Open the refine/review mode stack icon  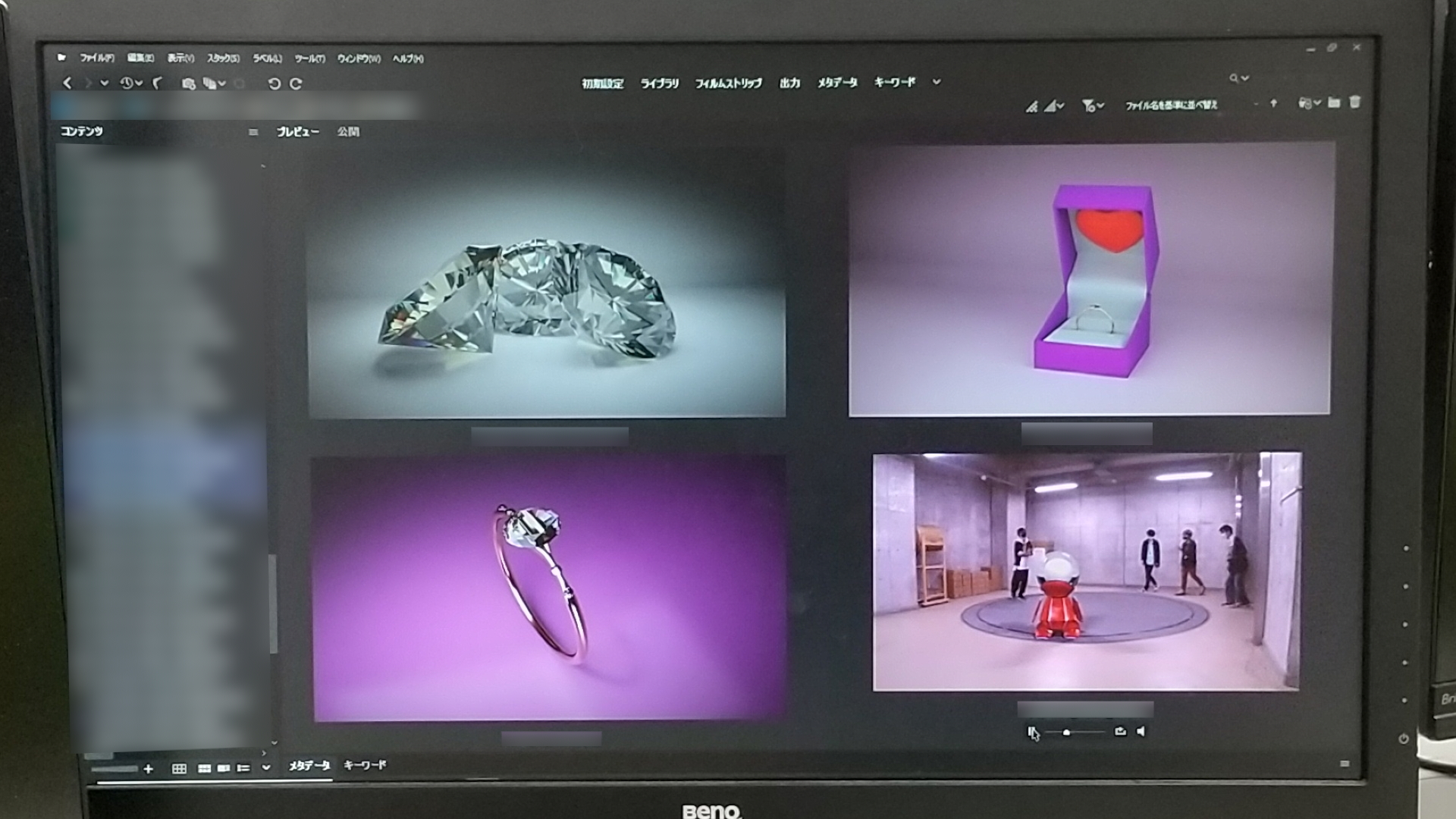pyautogui.click(x=209, y=83)
